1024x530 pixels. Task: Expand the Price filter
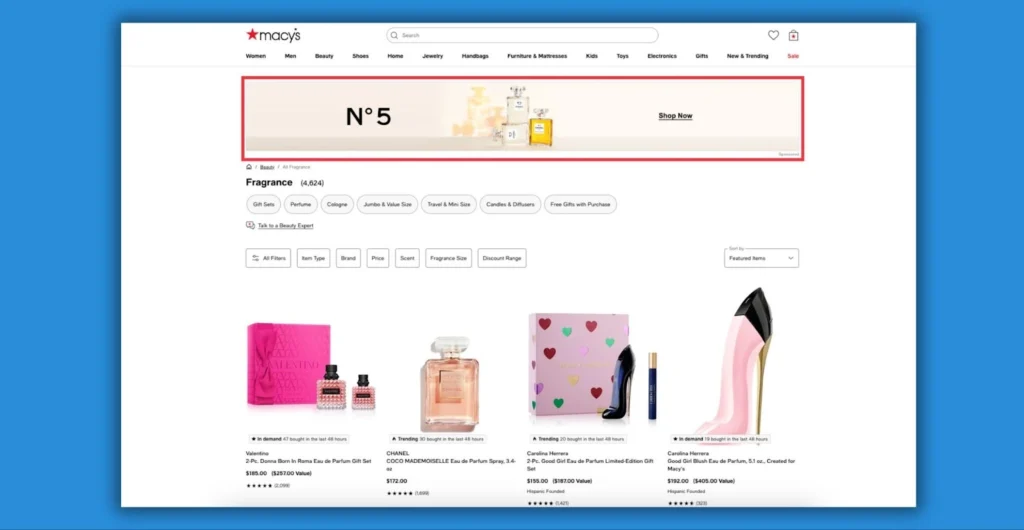tap(377, 258)
